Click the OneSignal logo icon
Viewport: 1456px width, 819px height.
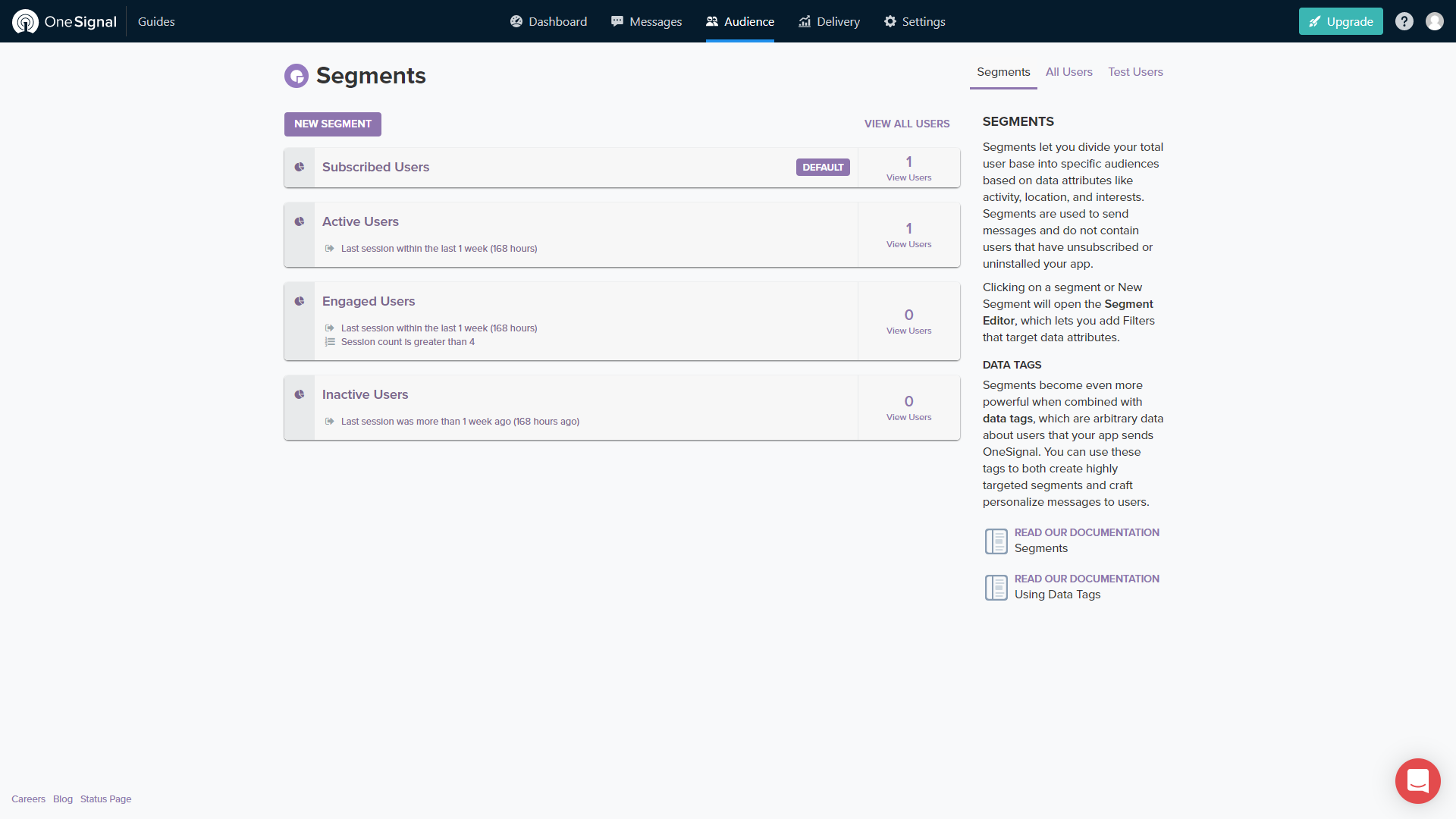tap(26, 21)
